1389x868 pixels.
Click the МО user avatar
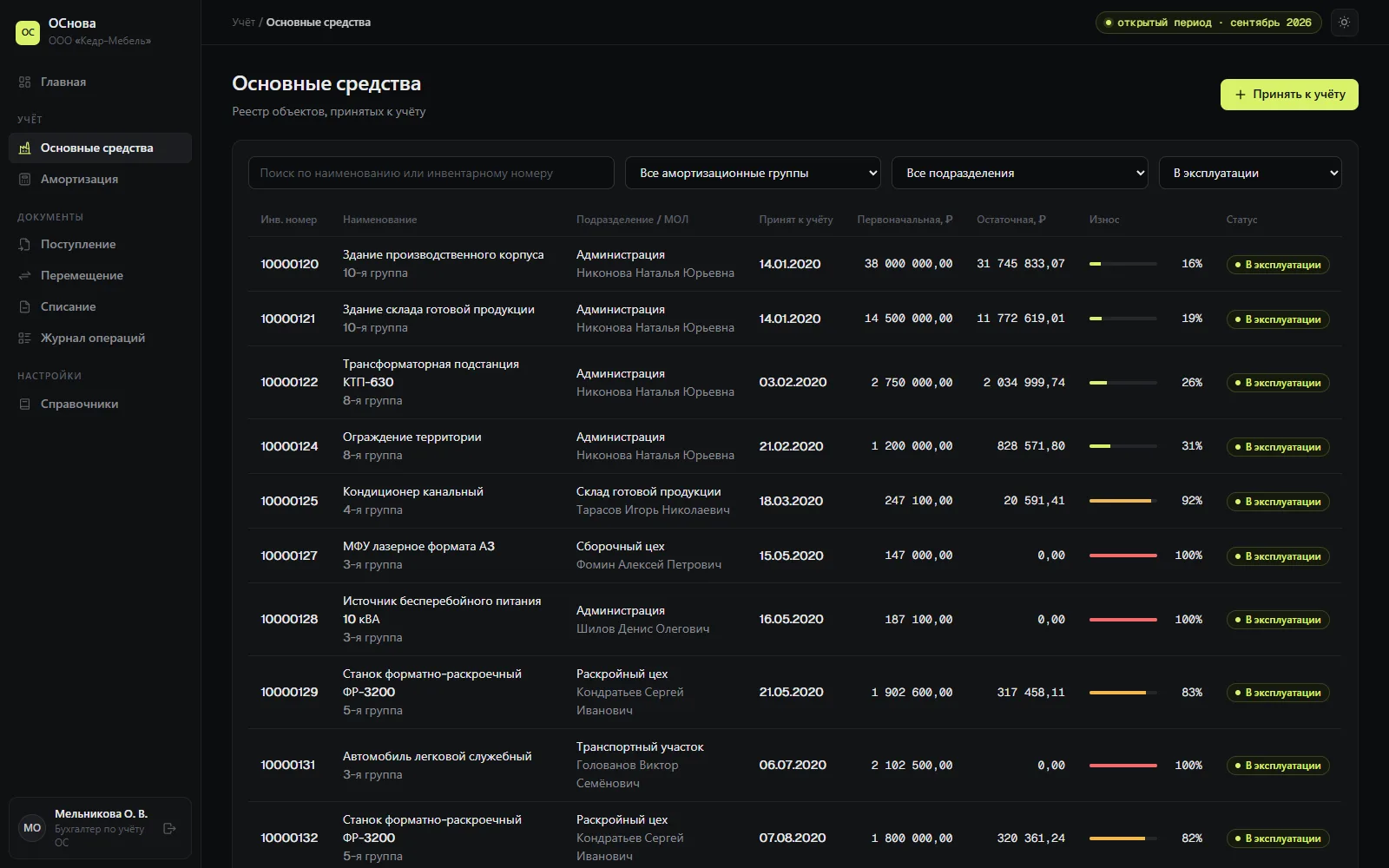(32, 828)
